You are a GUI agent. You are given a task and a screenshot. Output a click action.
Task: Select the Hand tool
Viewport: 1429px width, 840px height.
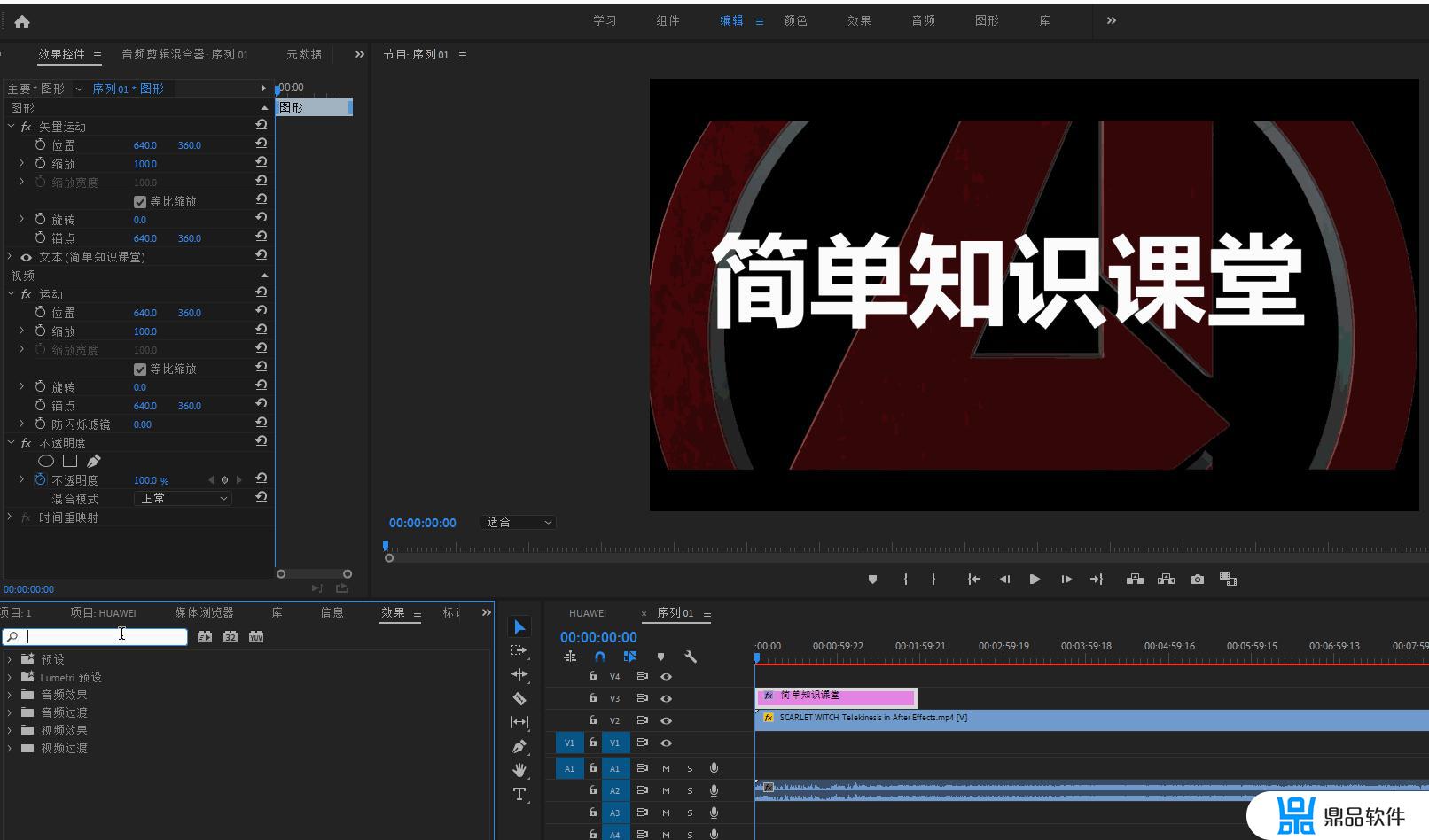point(519,770)
